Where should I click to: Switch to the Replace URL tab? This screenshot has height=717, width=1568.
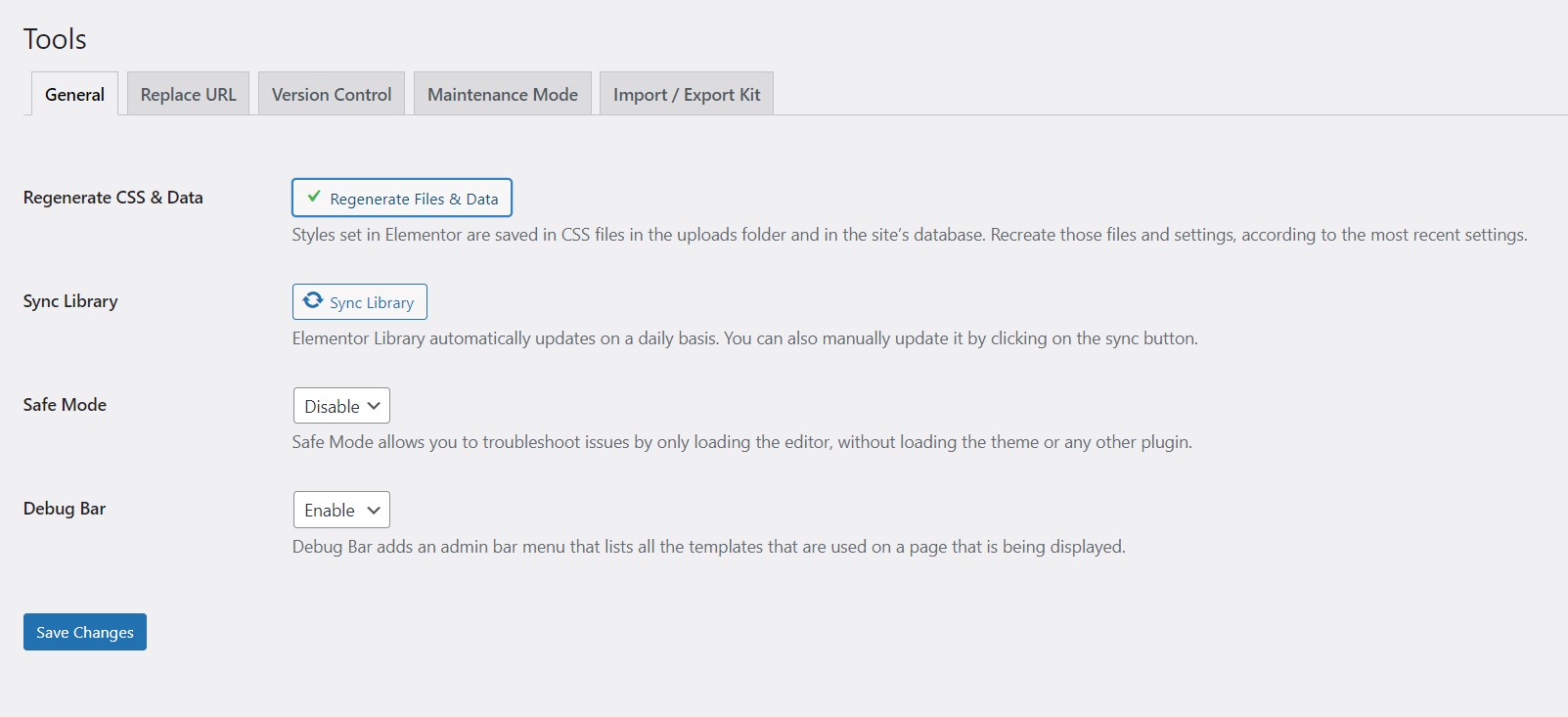pyautogui.click(x=187, y=93)
